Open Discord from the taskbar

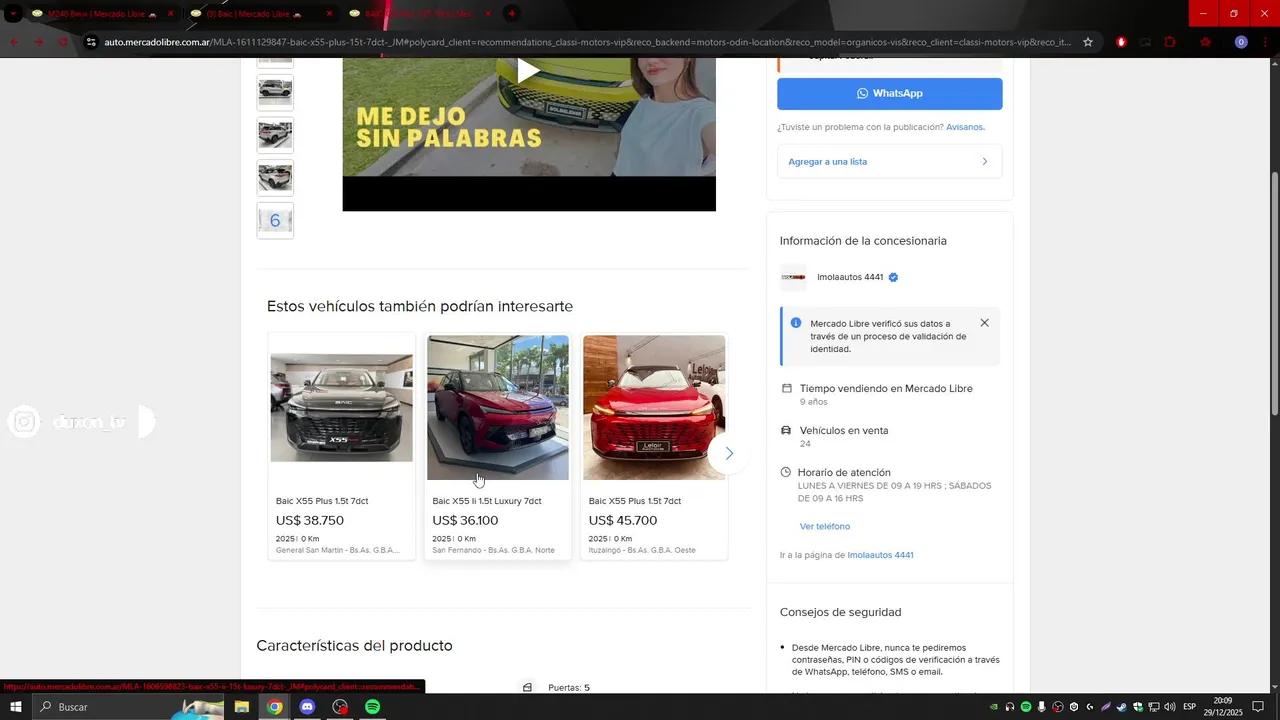(x=307, y=707)
